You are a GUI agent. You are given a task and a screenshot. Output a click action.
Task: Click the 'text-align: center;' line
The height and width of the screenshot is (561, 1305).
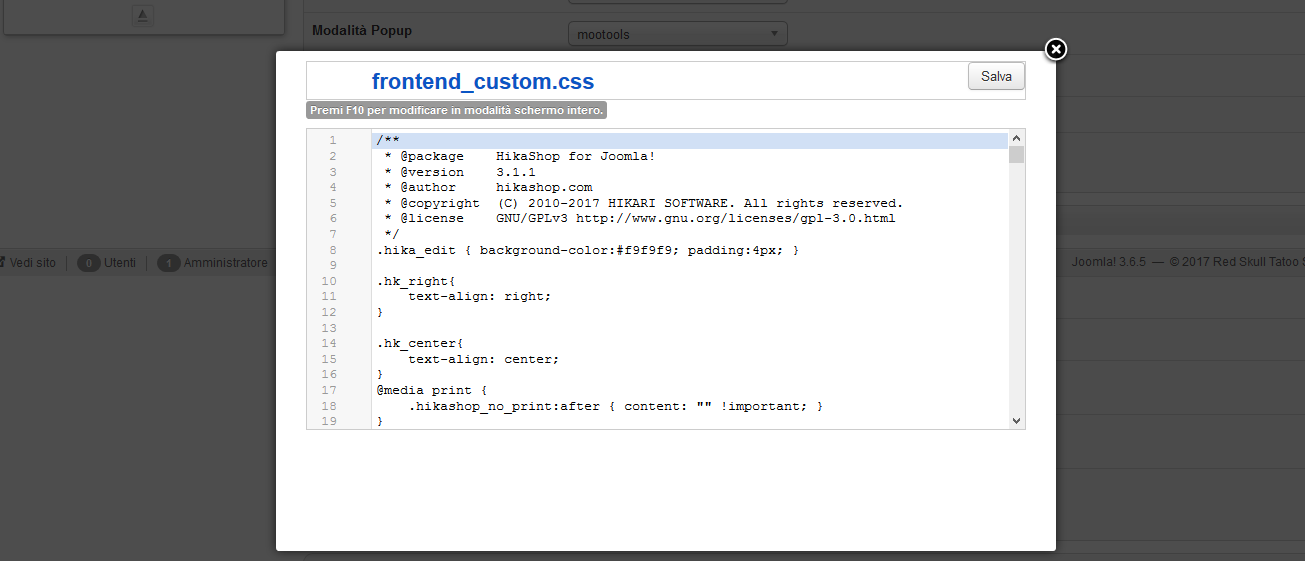(484, 359)
